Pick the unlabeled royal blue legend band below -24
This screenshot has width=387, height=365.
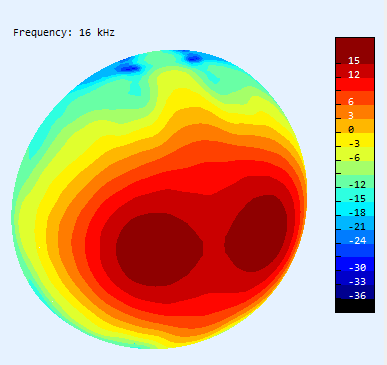point(355,250)
